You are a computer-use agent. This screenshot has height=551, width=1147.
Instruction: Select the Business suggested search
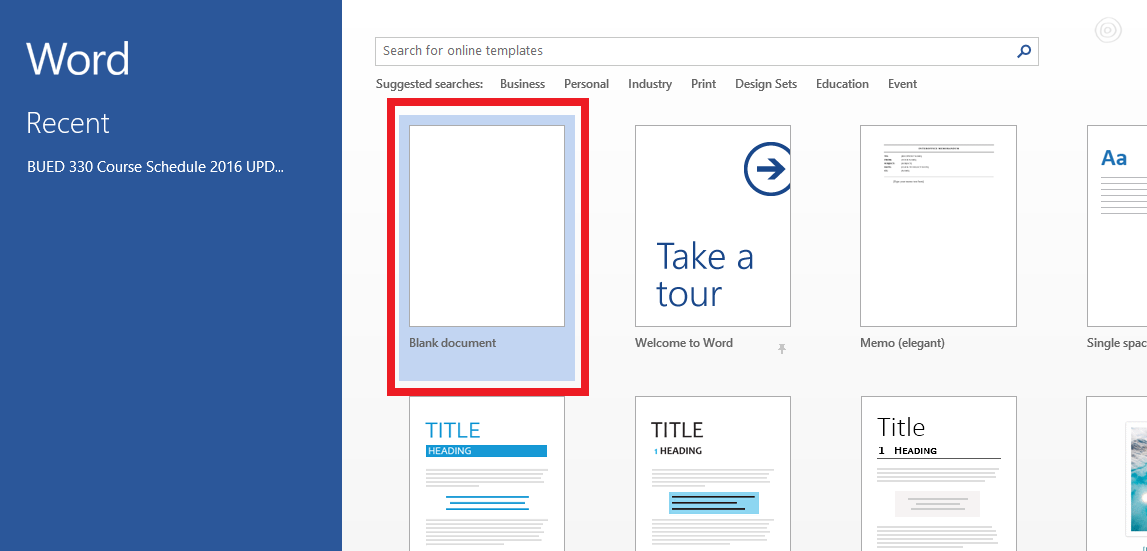(522, 84)
